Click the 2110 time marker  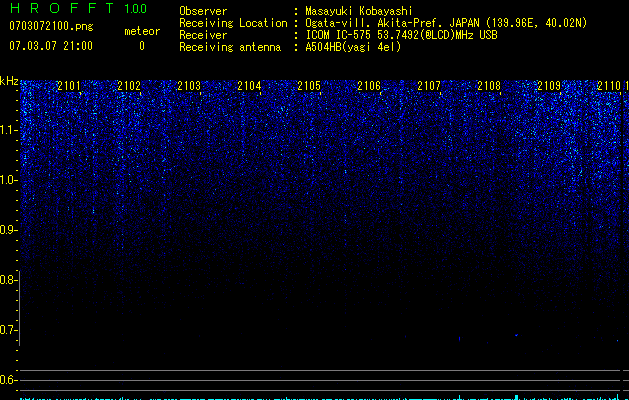(609, 85)
